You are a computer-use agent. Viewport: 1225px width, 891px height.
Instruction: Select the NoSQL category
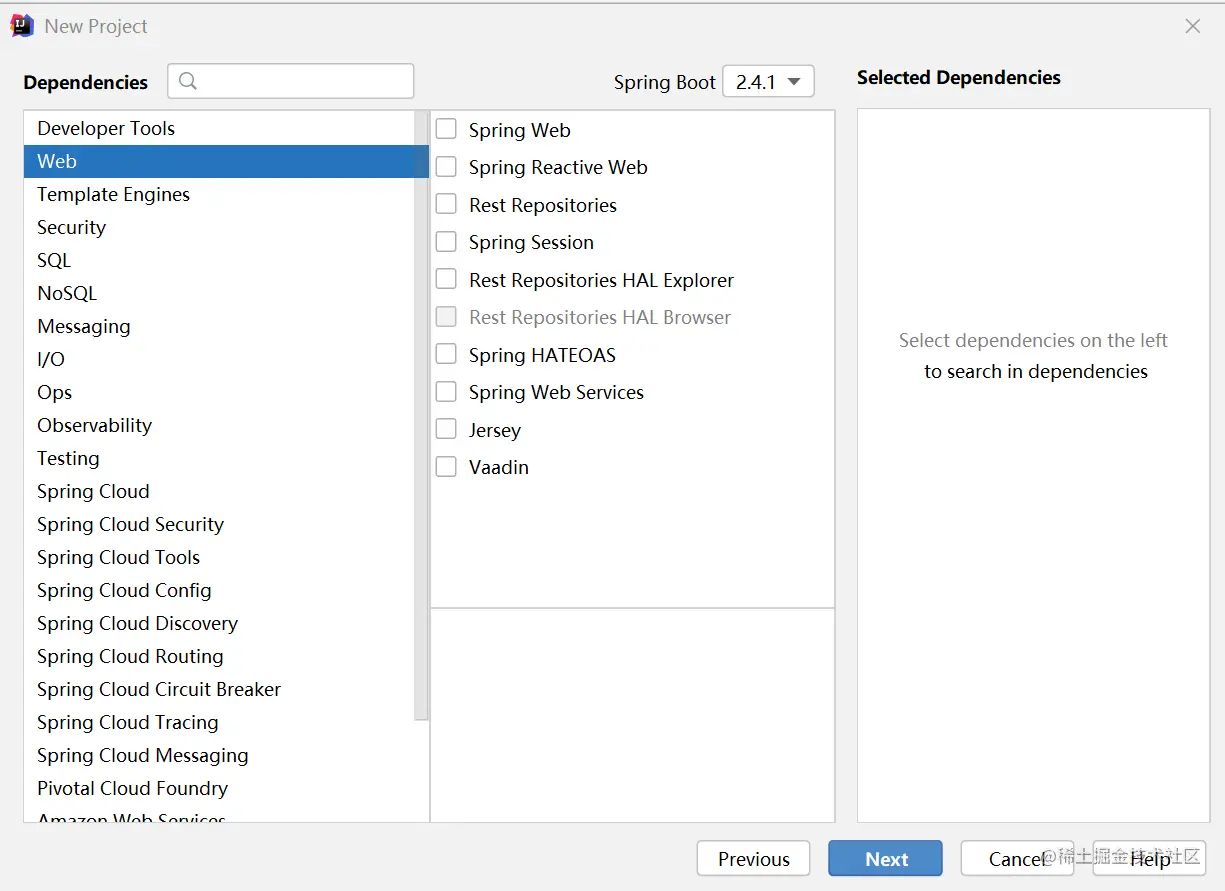pos(67,293)
